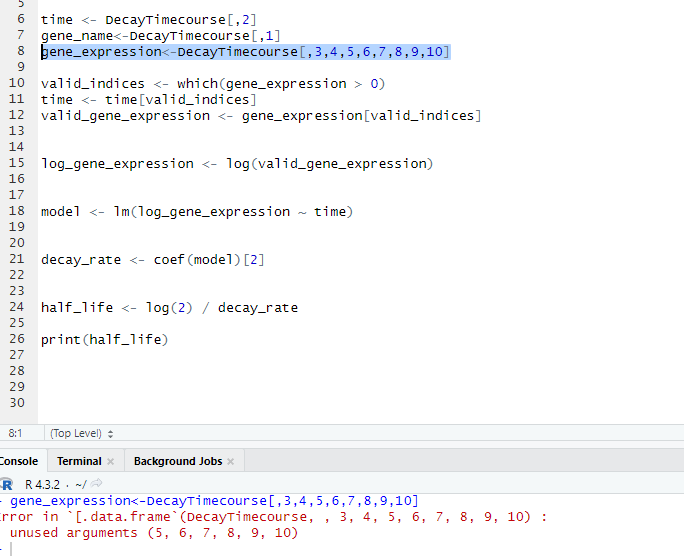Open the (Top Level) scope dropdown
The image size is (684, 556).
(82, 433)
